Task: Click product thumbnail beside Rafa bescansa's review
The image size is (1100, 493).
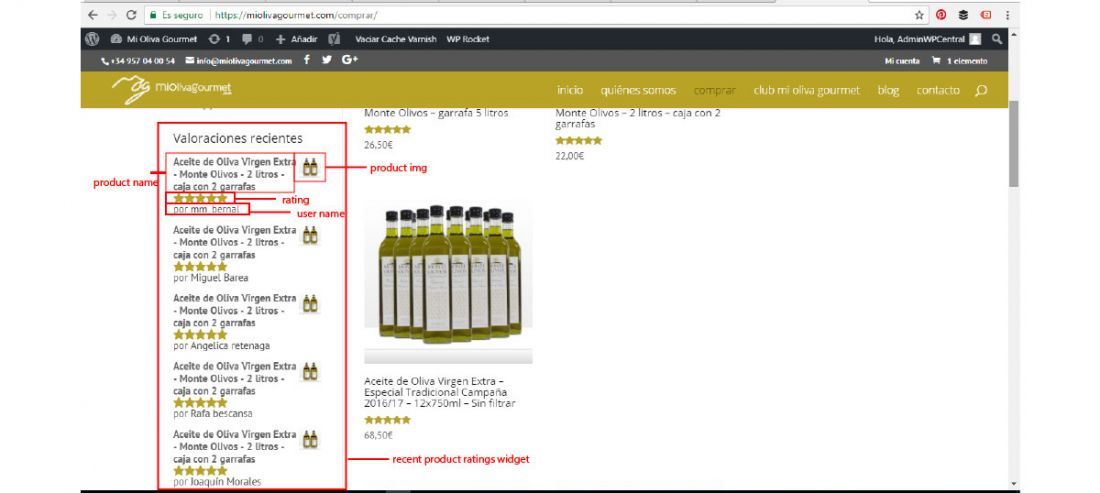Action: pyautogui.click(x=310, y=371)
